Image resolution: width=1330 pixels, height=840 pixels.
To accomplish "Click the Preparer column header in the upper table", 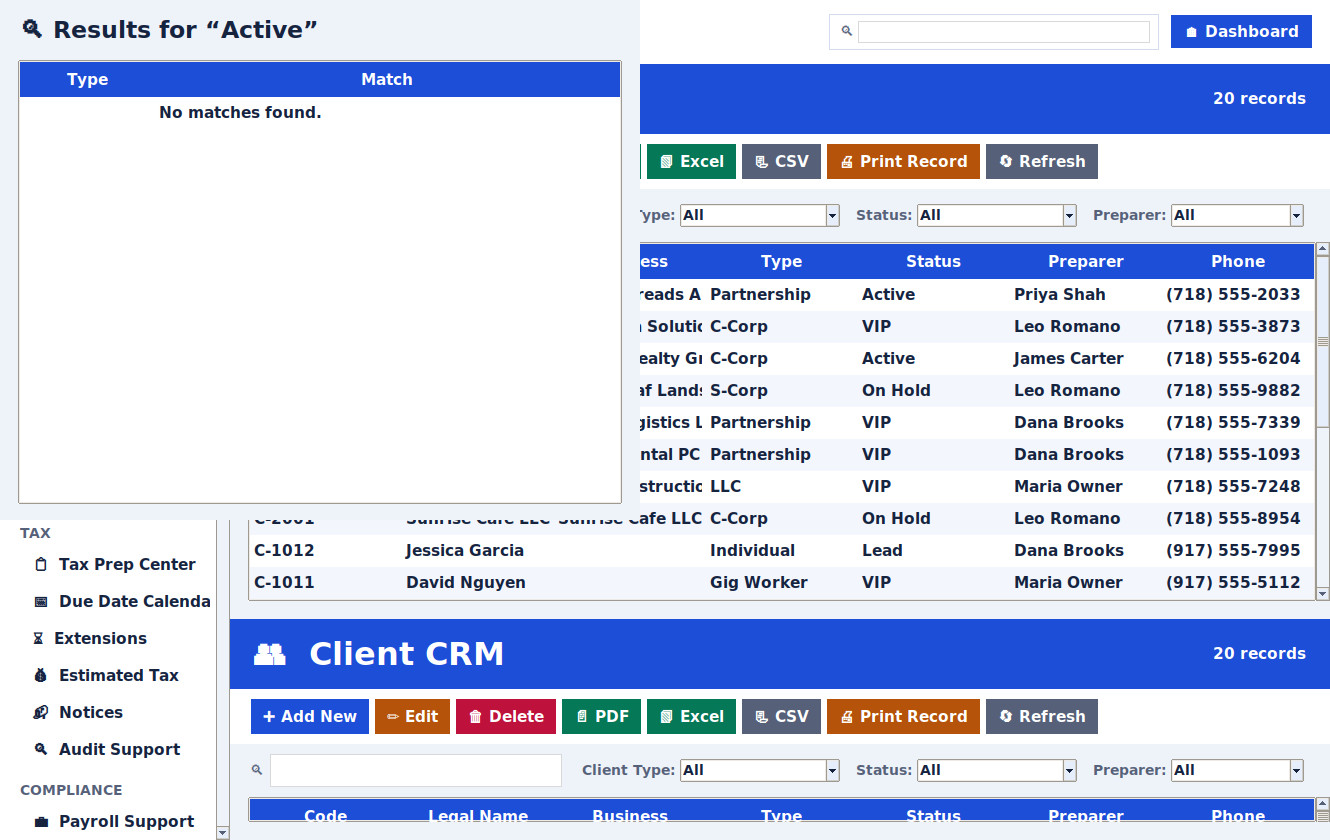I will [x=1086, y=262].
